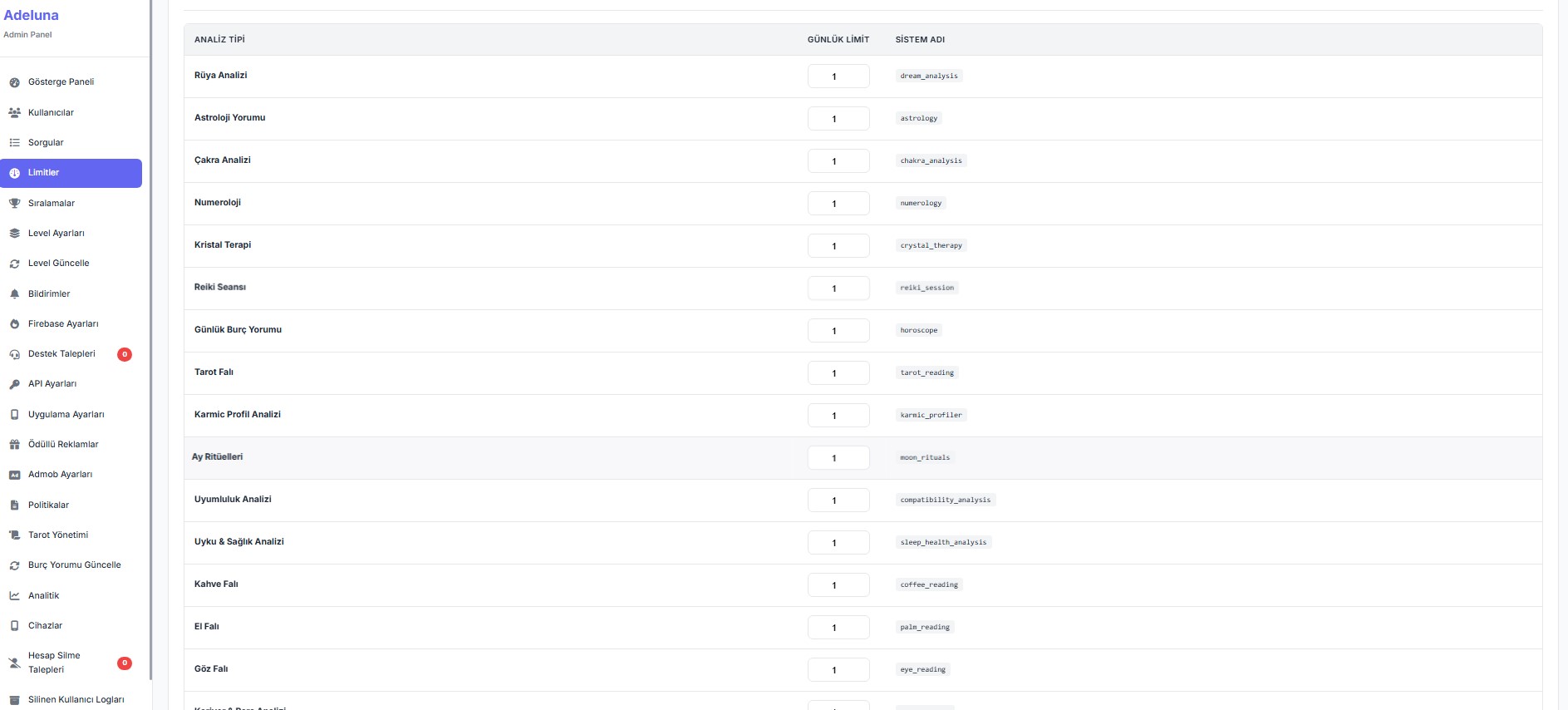
Task: Edit the Kahve Falı daily limit value
Action: tap(838, 585)
